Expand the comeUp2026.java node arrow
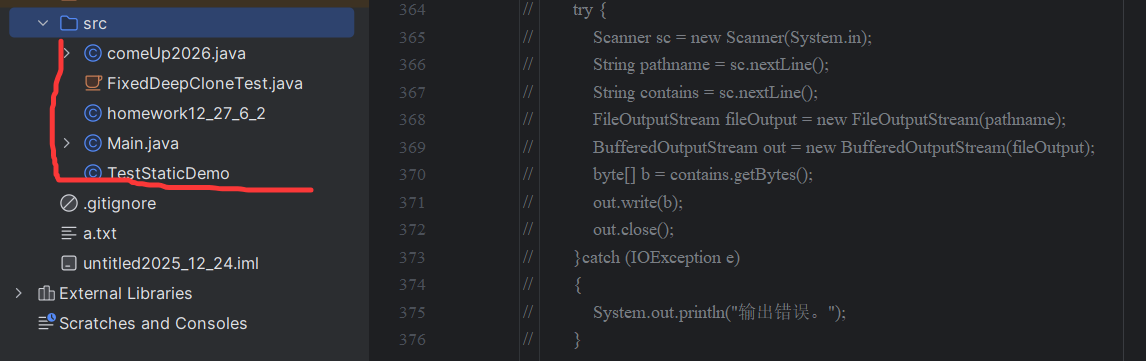Screen dimensions: 1146x361 (x=67, y=53)
